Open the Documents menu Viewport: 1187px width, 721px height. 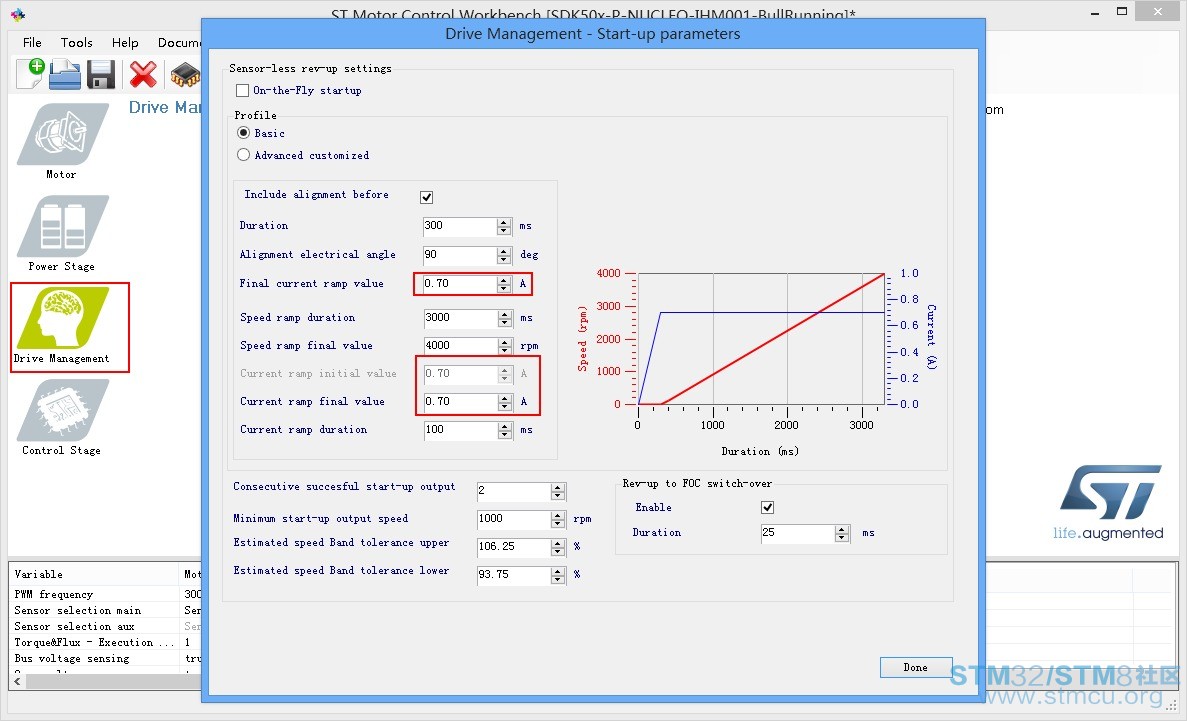[x=179, y=42]
